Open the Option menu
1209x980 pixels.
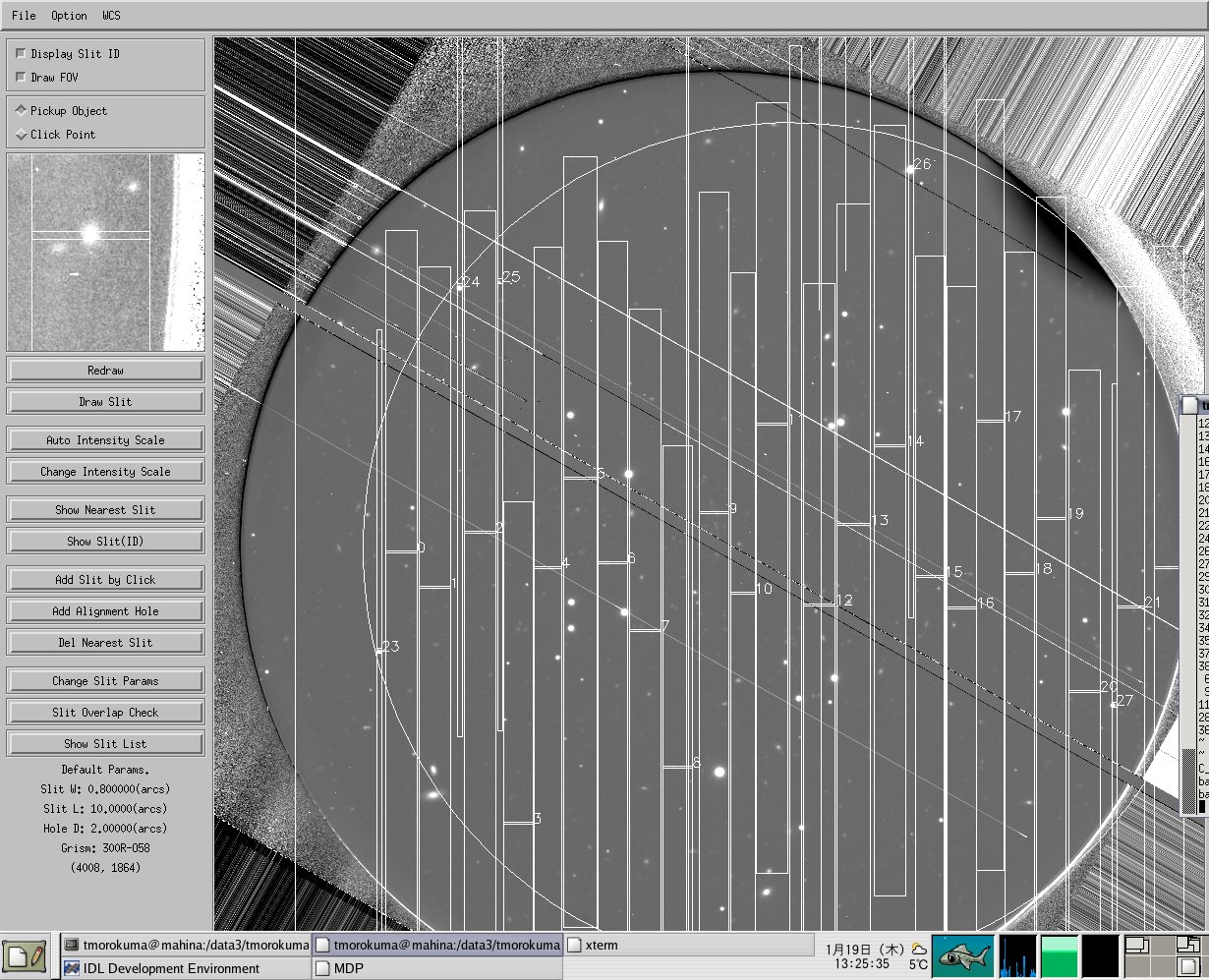click(69, 16)
